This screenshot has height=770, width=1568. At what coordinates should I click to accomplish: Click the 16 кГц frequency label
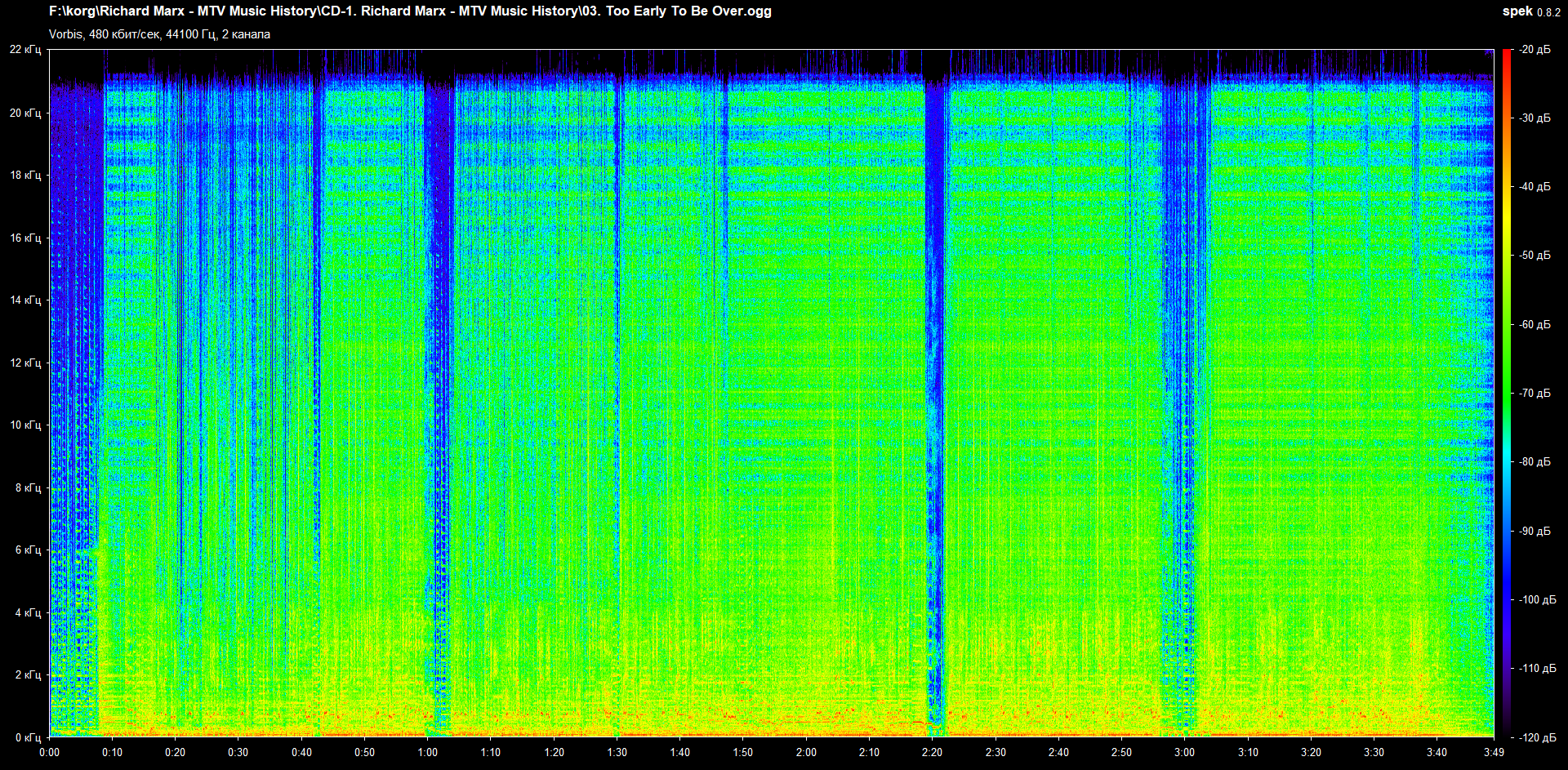tap(25, 238)
